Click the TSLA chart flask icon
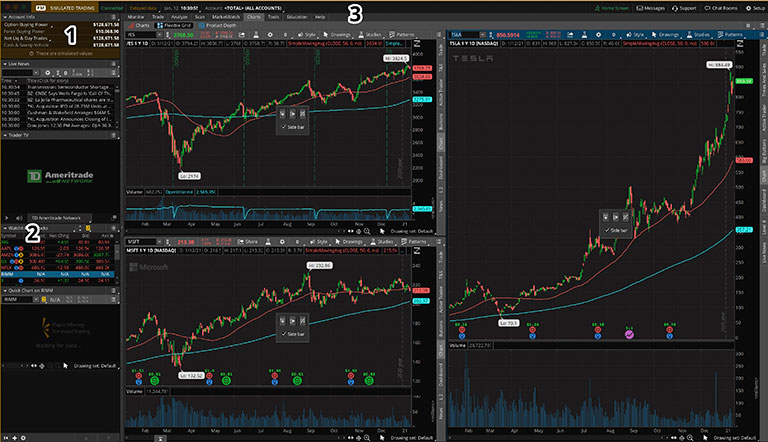The width and height of the screenshot is (768, 442). tap(584, 35)
